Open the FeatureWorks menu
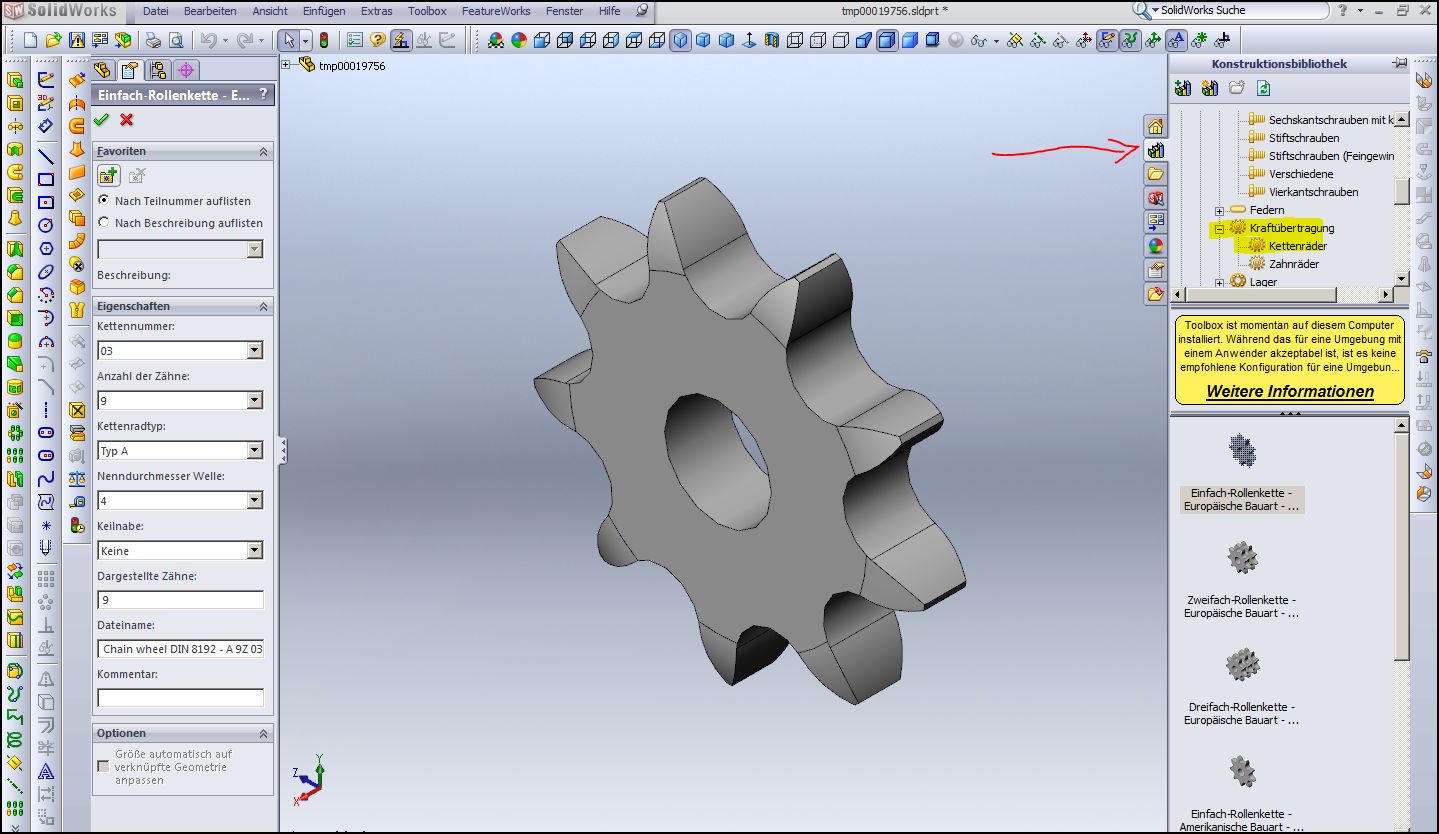The height and width of the screenshot is (834, 1439). click(495, 11)
